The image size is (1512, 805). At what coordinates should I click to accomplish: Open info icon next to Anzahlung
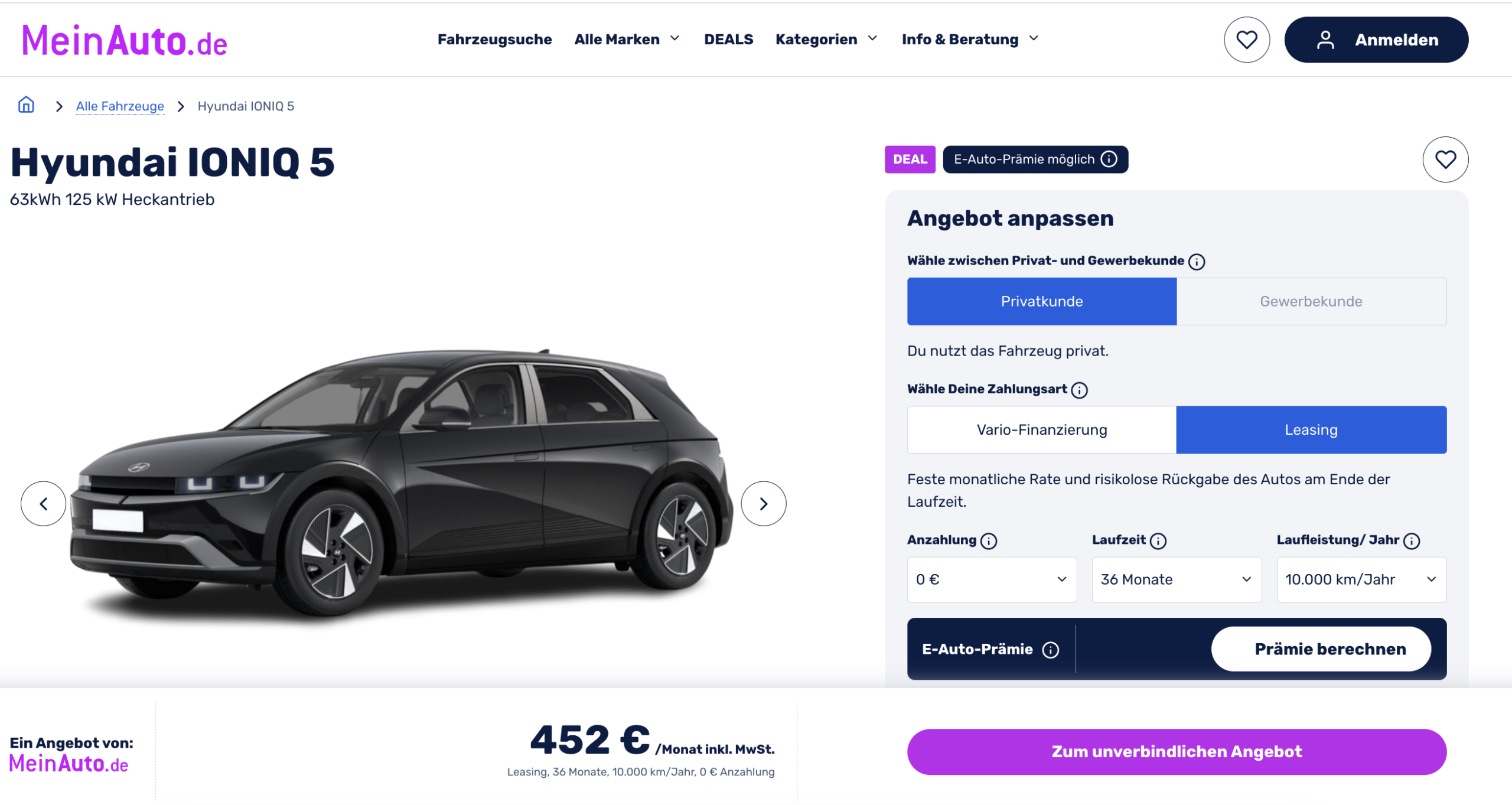pos(988,540)
